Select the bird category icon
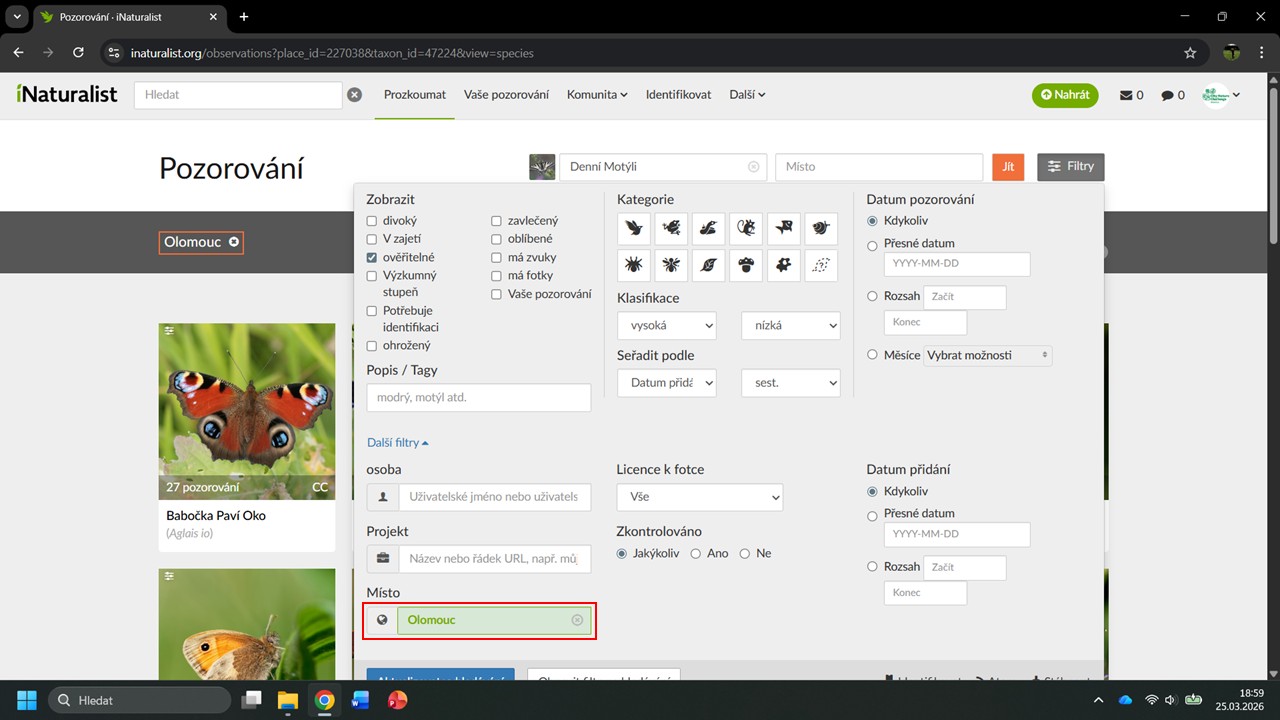The height and width of the screenshot is (720, 1280). (x=634, y=229)
